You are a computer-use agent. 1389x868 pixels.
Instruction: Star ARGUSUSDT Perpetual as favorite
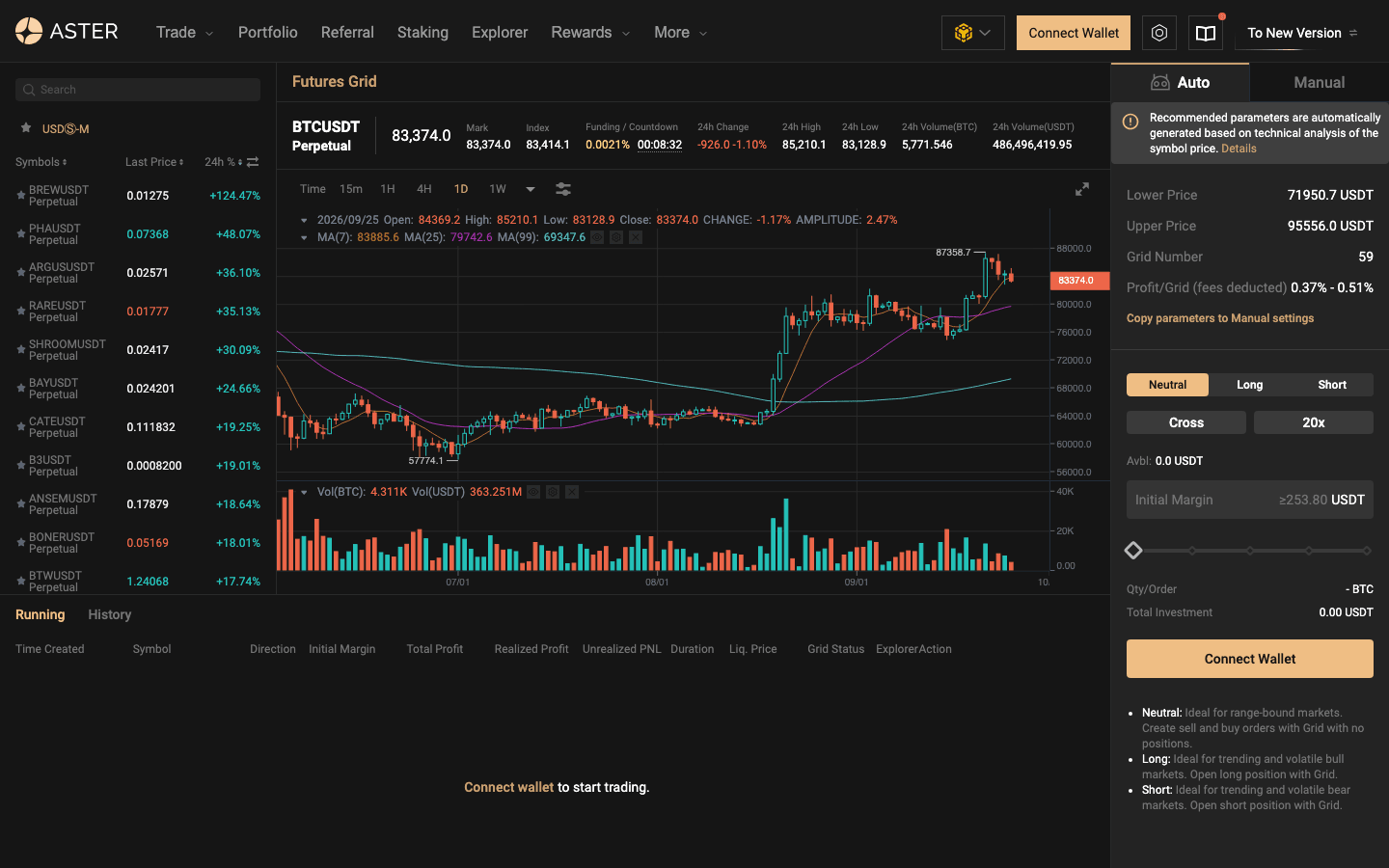click(x=20, y=272)
